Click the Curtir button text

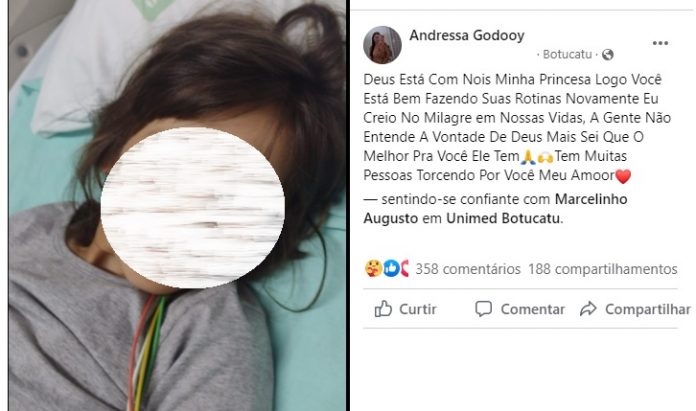418,309
